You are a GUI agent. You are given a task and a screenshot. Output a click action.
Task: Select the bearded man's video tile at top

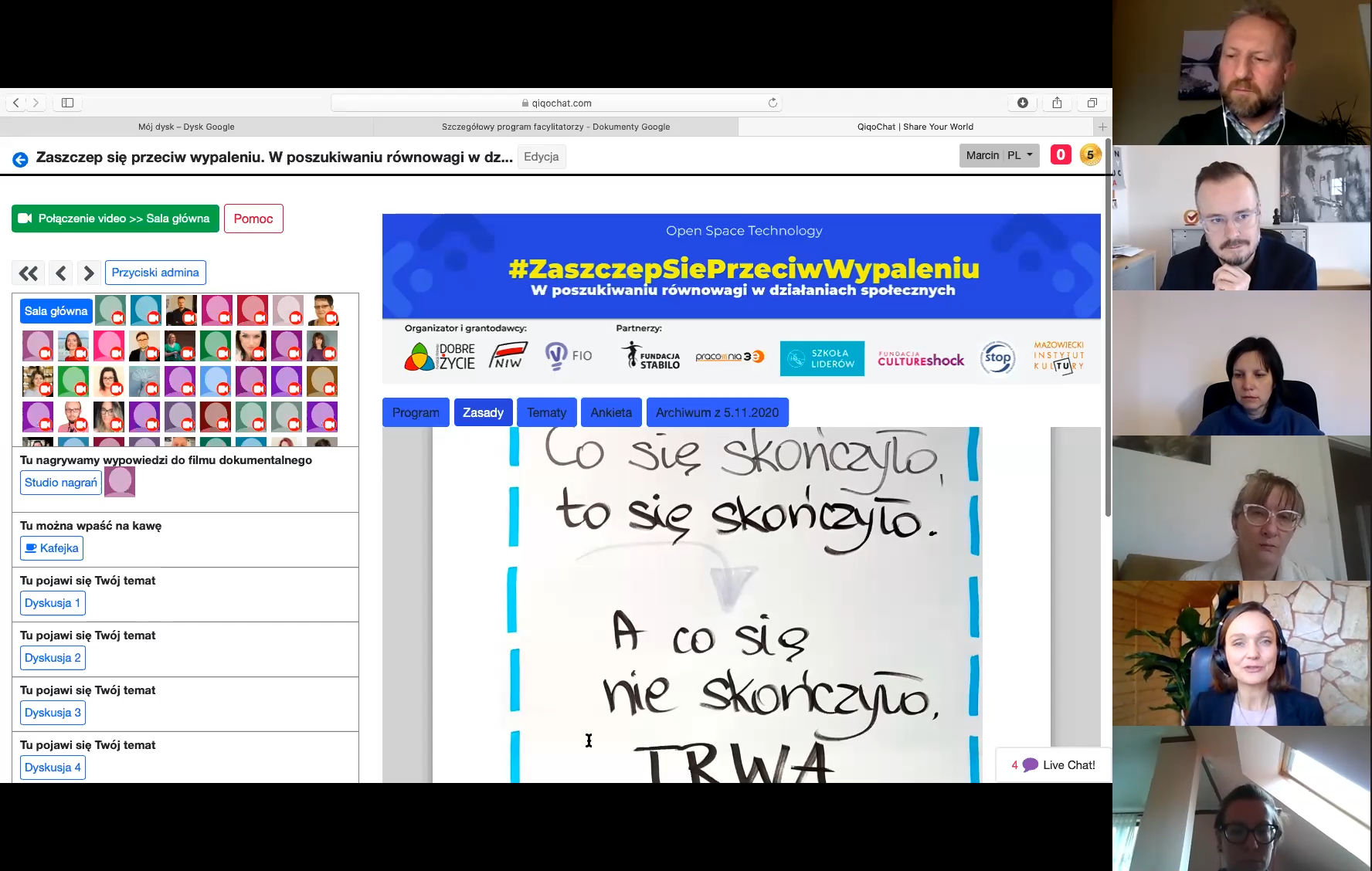pyautogui.click(x=1242, y=73)
